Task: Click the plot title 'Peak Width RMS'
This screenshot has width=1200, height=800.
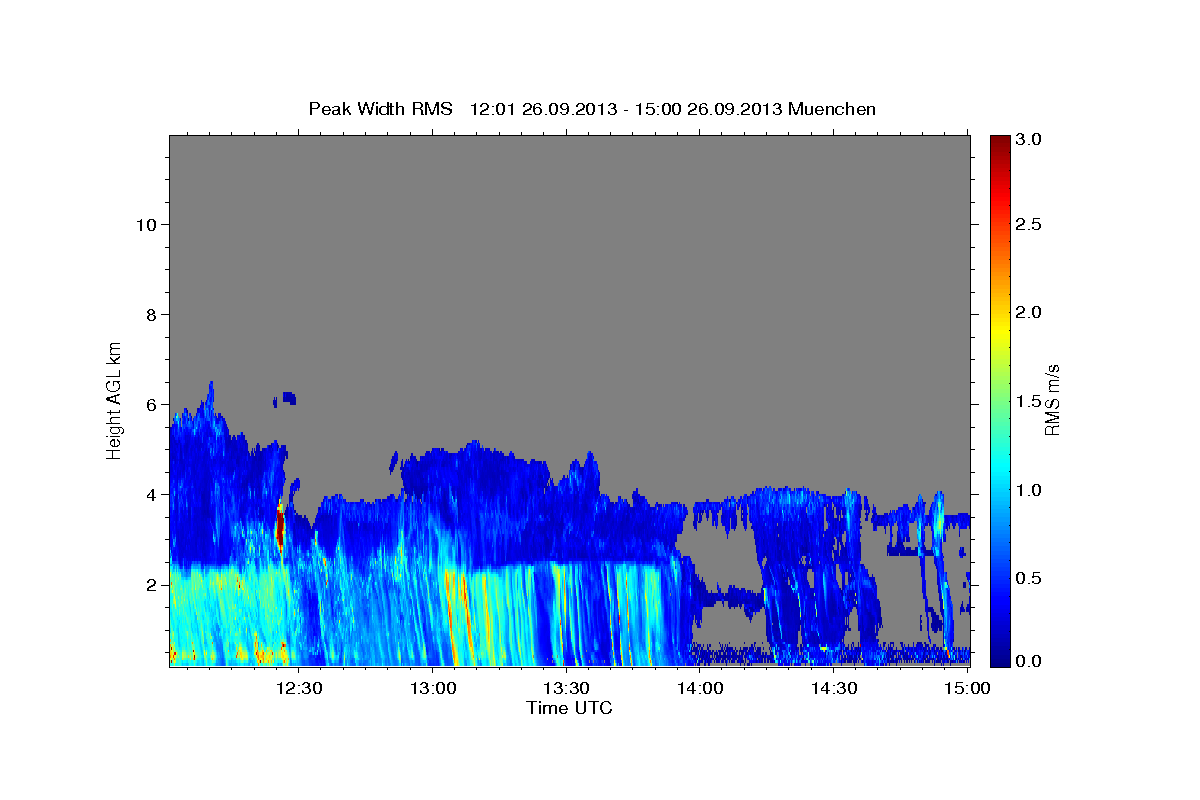Action: 380,108
